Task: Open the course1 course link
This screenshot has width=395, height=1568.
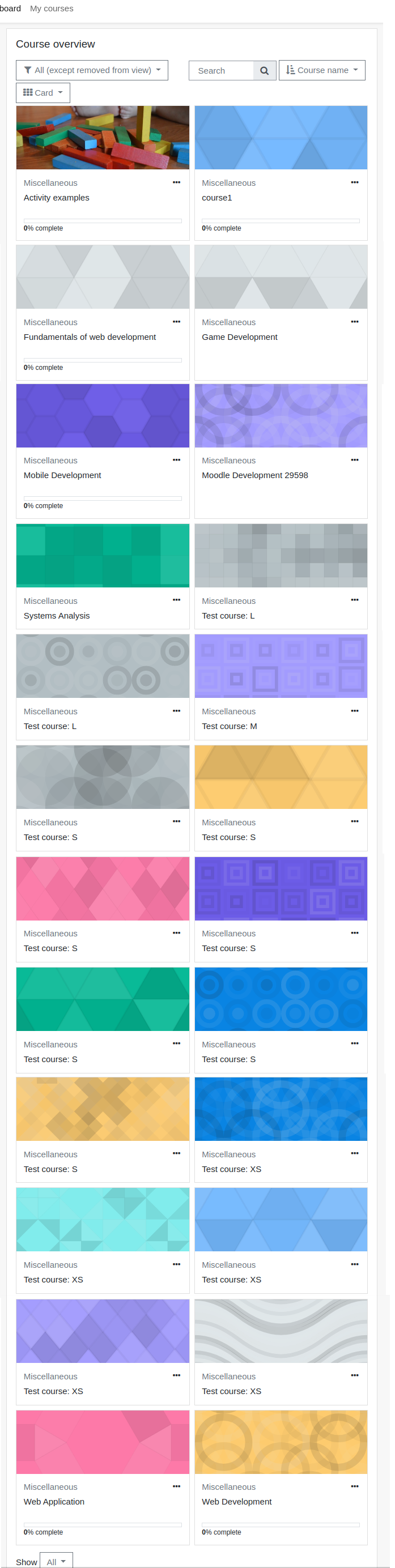Action: click(216, 198)
